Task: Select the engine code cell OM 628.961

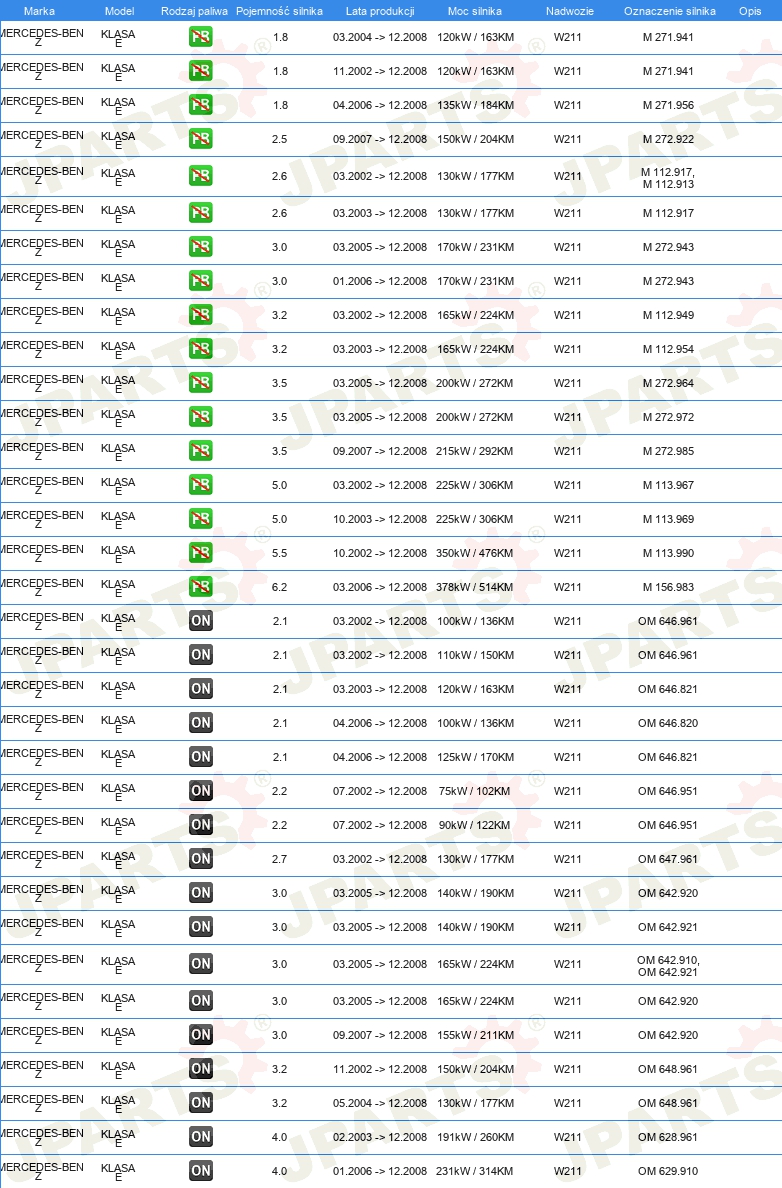Action: 668,1137
